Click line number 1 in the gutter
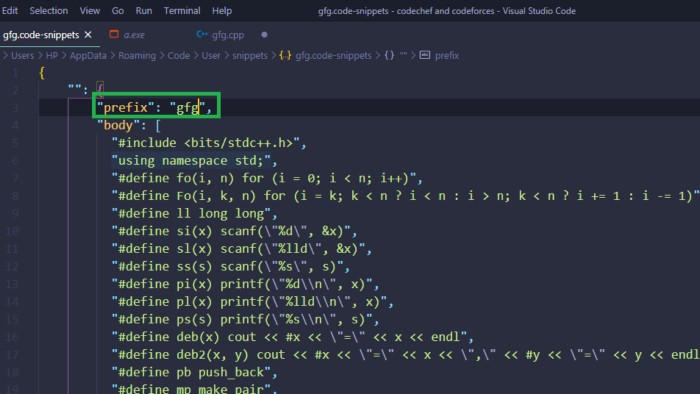The height and width of the screenshot is (394, 700). pyautogui.click(x=15, y=73)
